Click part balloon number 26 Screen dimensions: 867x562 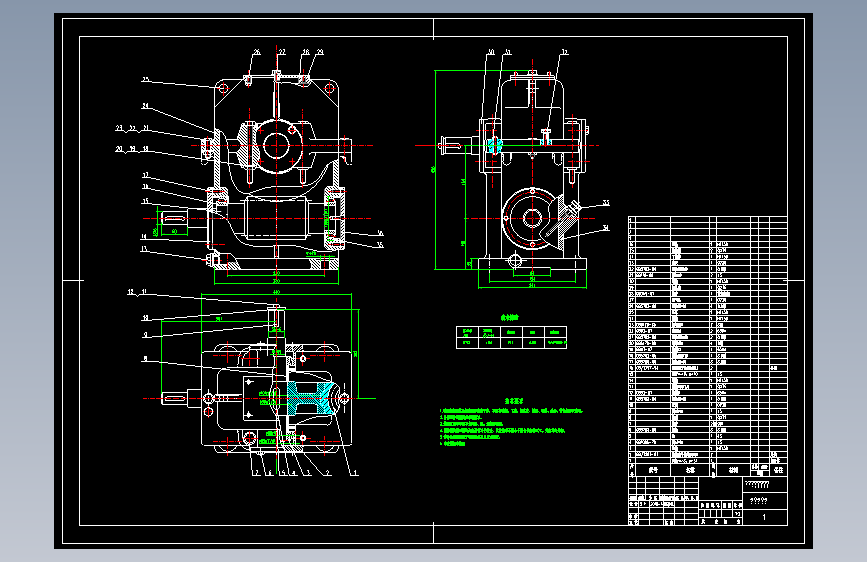257,52
